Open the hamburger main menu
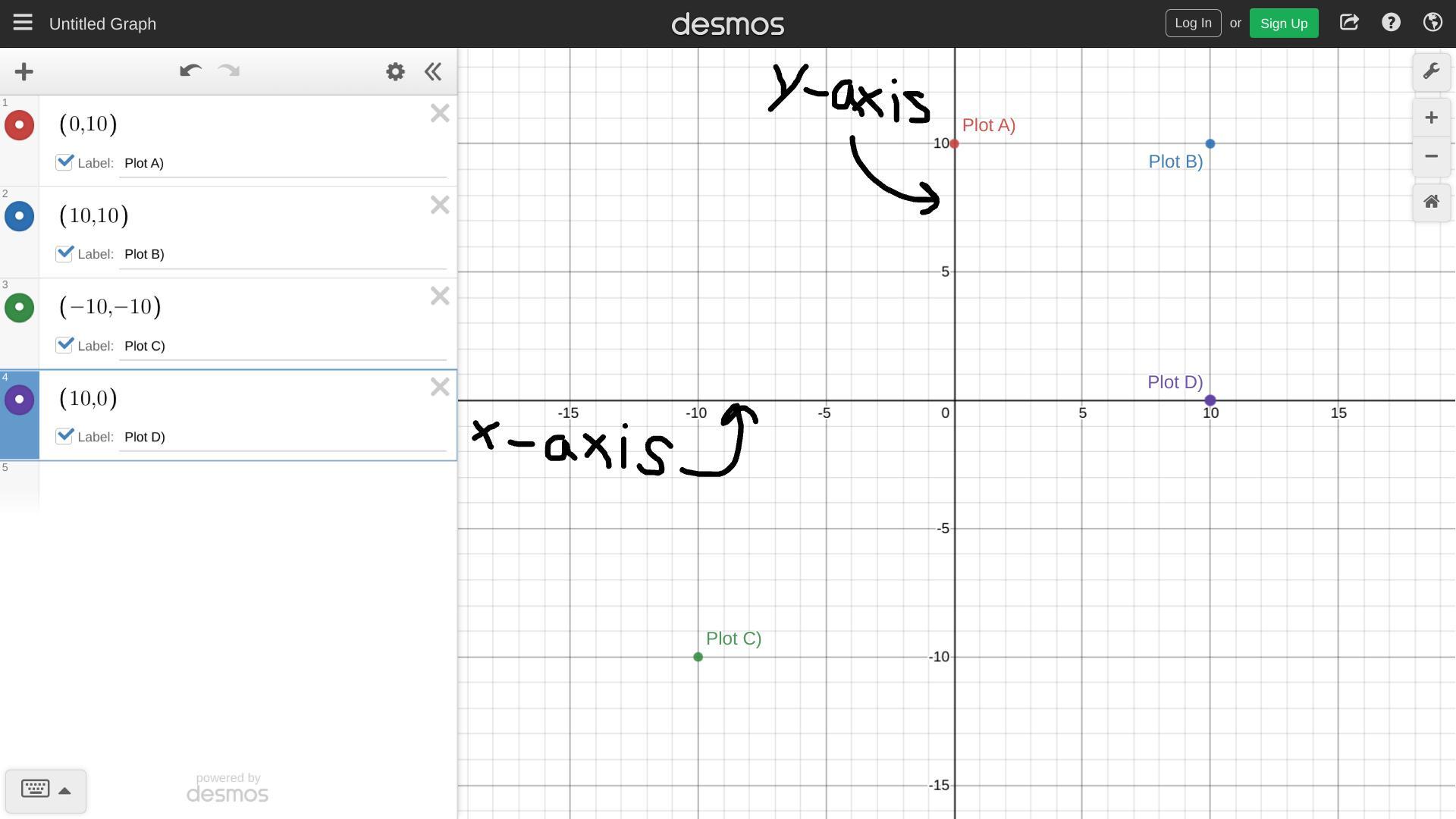The width and height of the screenshot is (1456, 819). (23, 23)
